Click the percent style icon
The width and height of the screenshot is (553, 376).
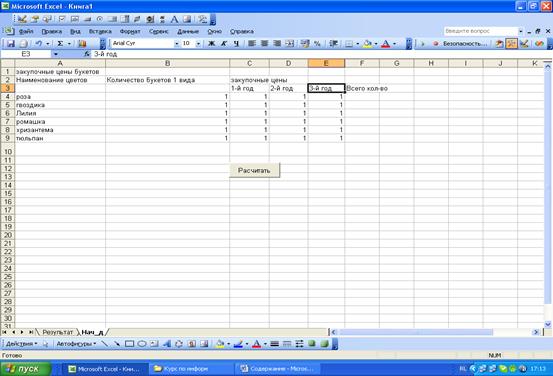[317, 44]
